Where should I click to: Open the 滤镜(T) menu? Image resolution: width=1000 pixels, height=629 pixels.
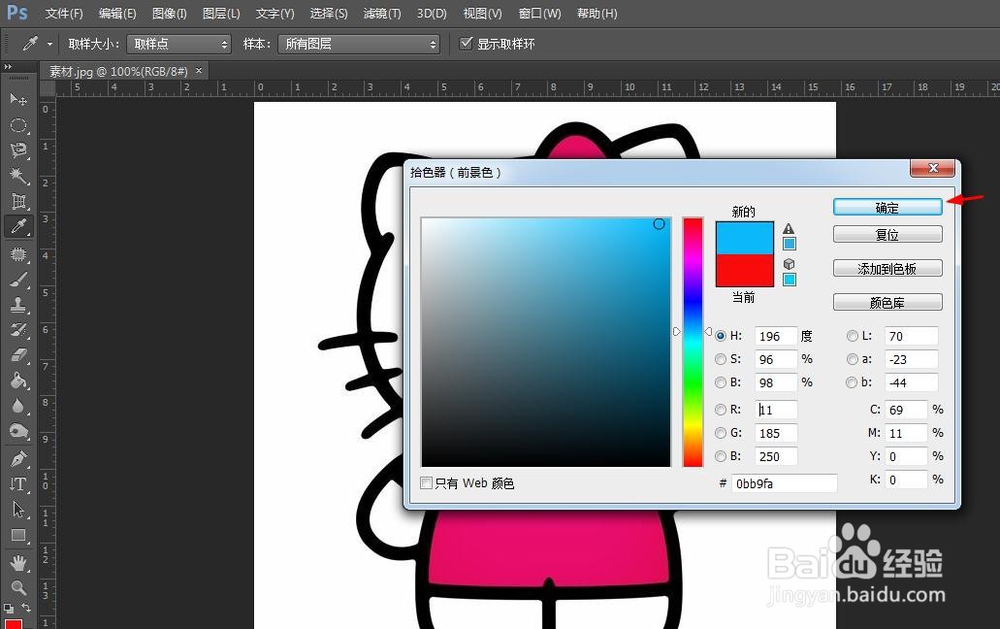[382, 13]
